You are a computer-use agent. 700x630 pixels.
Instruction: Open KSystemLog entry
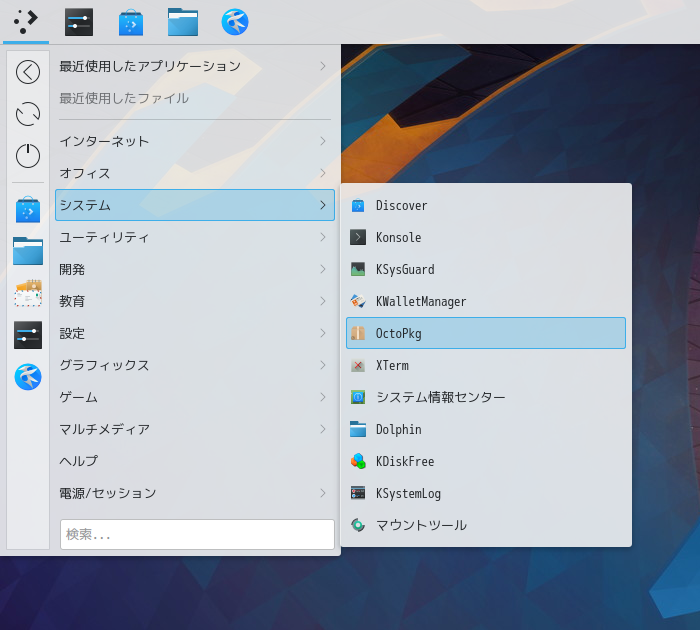[x=486, y=493]
